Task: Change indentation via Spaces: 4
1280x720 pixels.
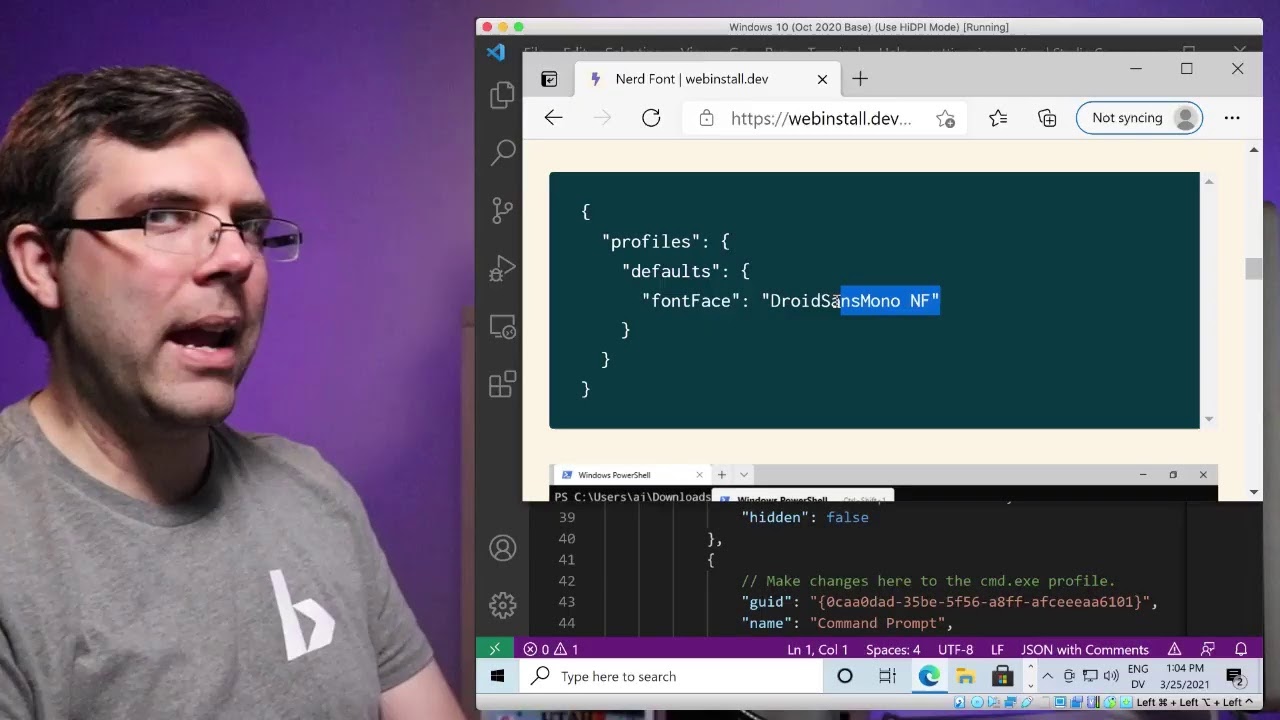Action: tap(893, 649)
